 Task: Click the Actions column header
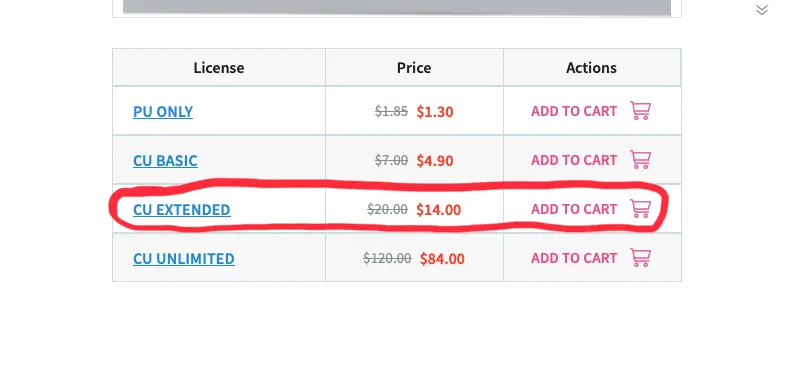[x=592, y=68]
